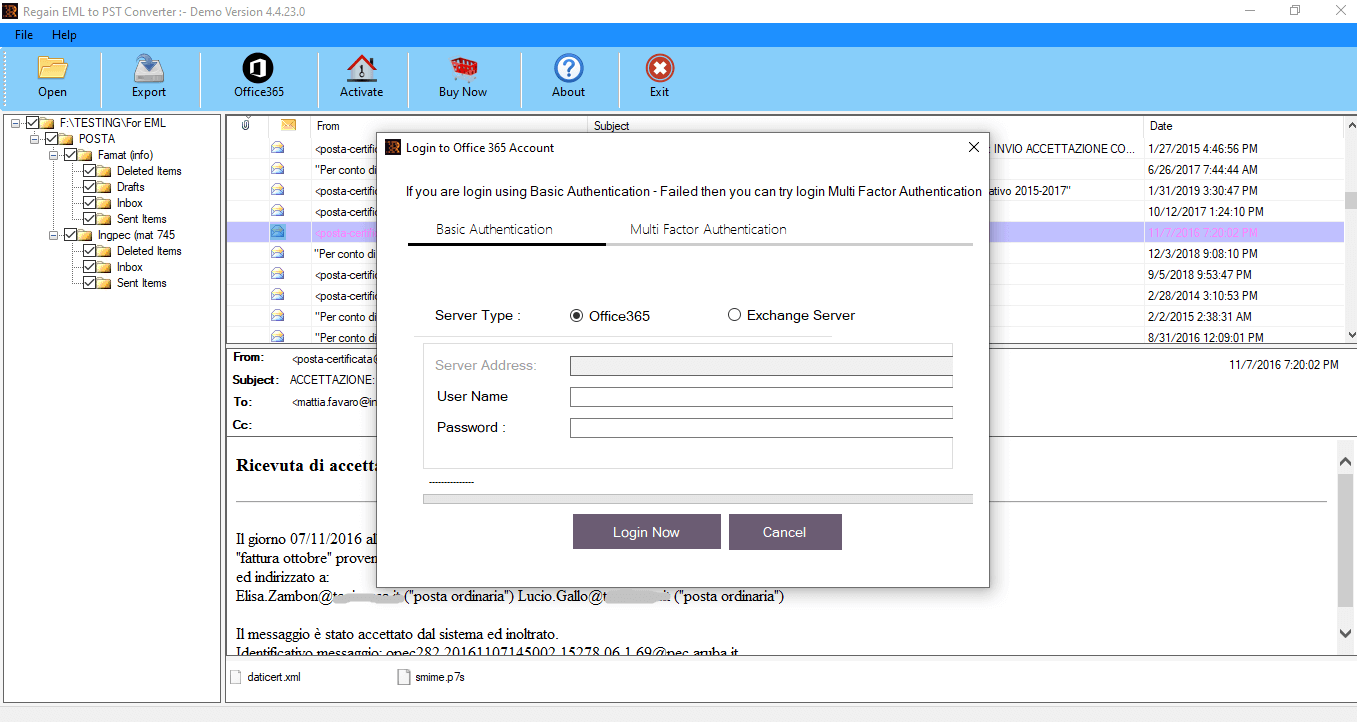Viewport: 1357px width, 722px height.
Task: Select the Exchange Server radio button
Action: coord(734,315)
